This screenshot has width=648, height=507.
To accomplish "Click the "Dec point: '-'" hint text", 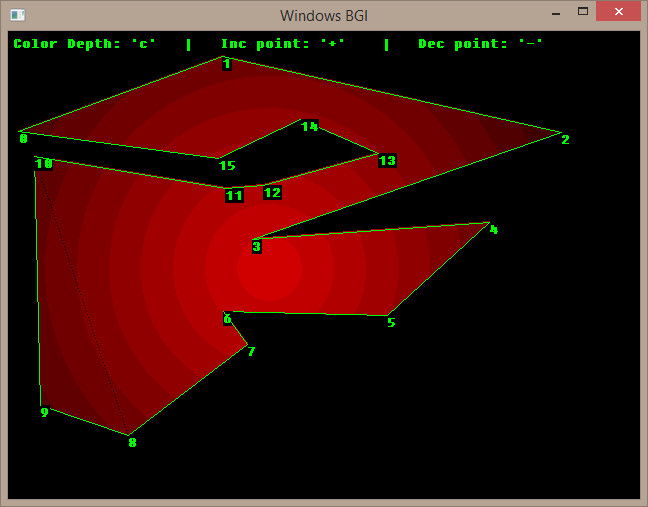I will [x=481, y=44].
